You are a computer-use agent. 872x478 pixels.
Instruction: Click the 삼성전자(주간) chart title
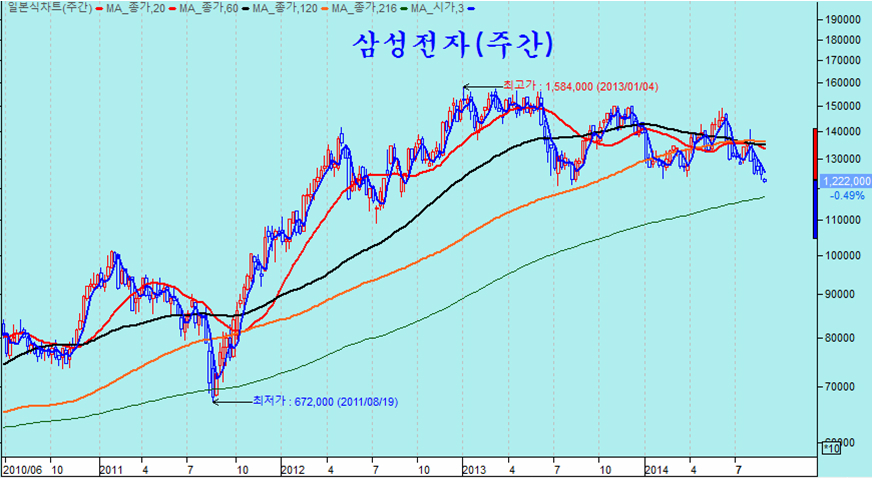tap(453, 45)
